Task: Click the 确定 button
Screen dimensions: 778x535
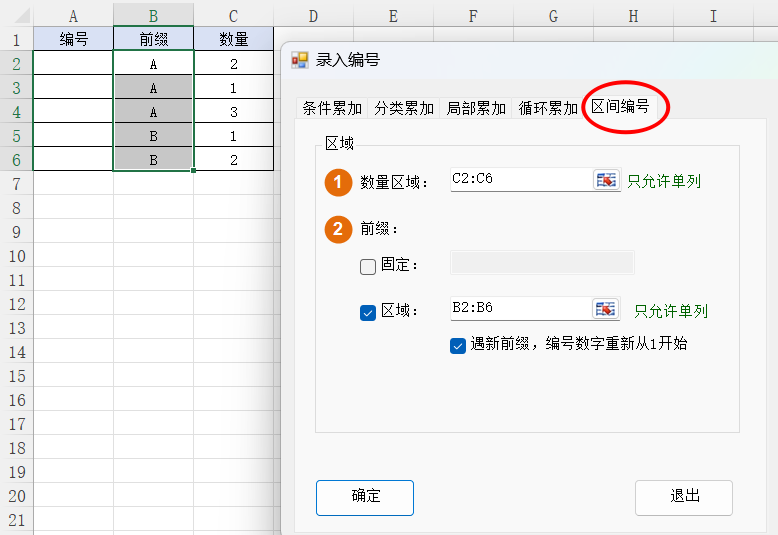Action: pyautogui.click(x=365, y=498)
